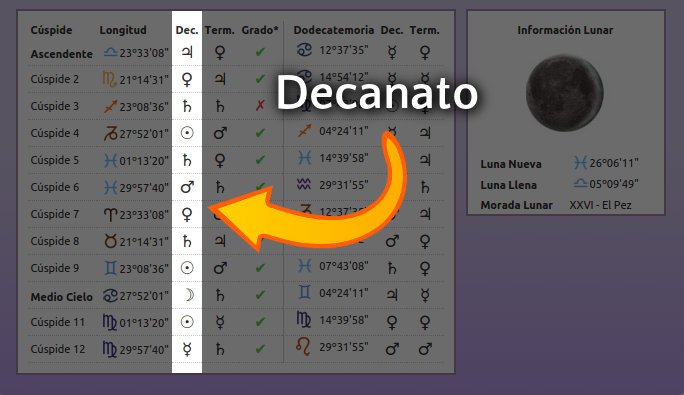The image size is (684, 395).
Task: Click the Libra glyph in the Ascendente row
Action: (x=110, y=52)
